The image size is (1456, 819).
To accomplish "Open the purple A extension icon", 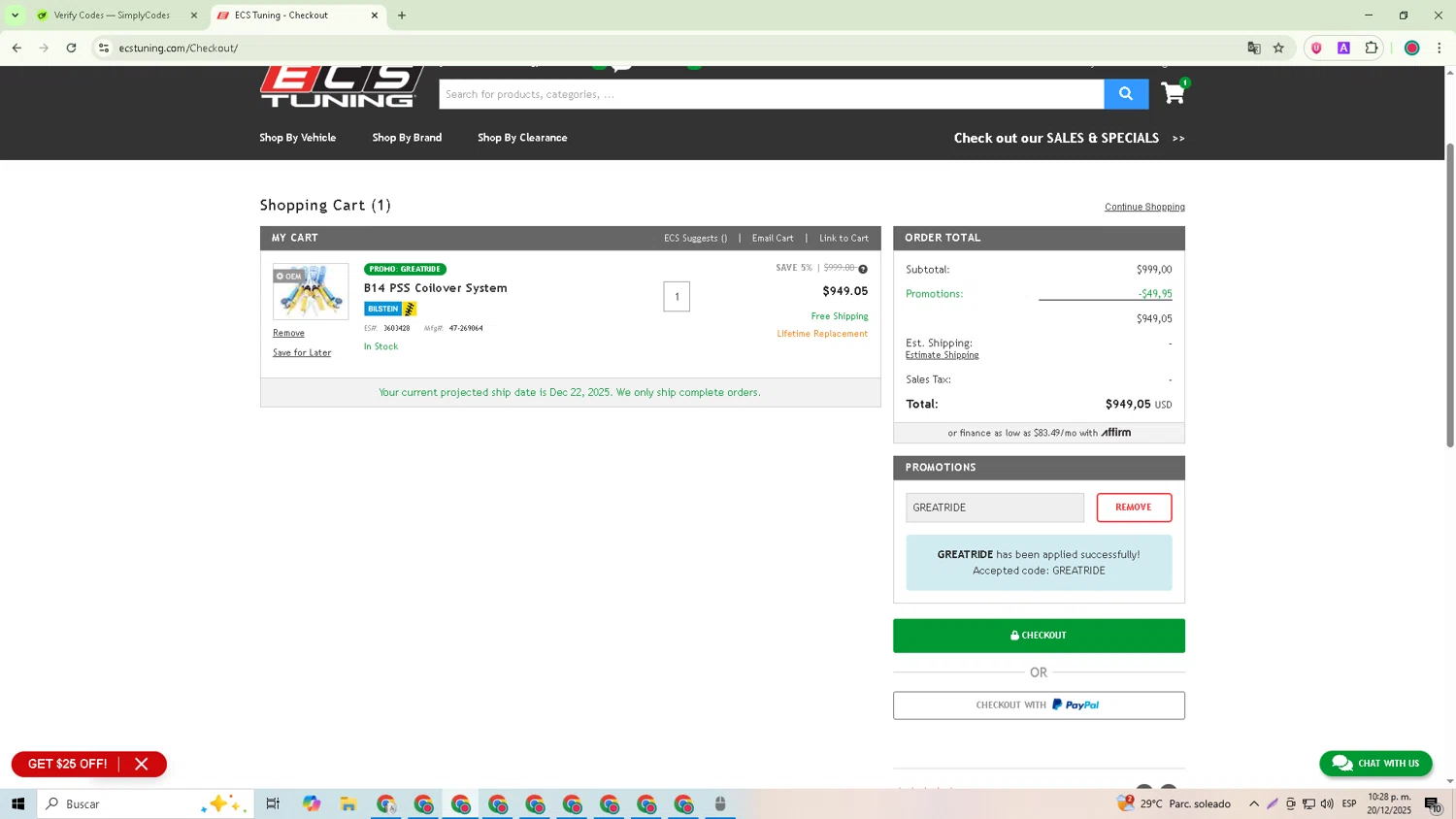I will [x=1343, y=48].
